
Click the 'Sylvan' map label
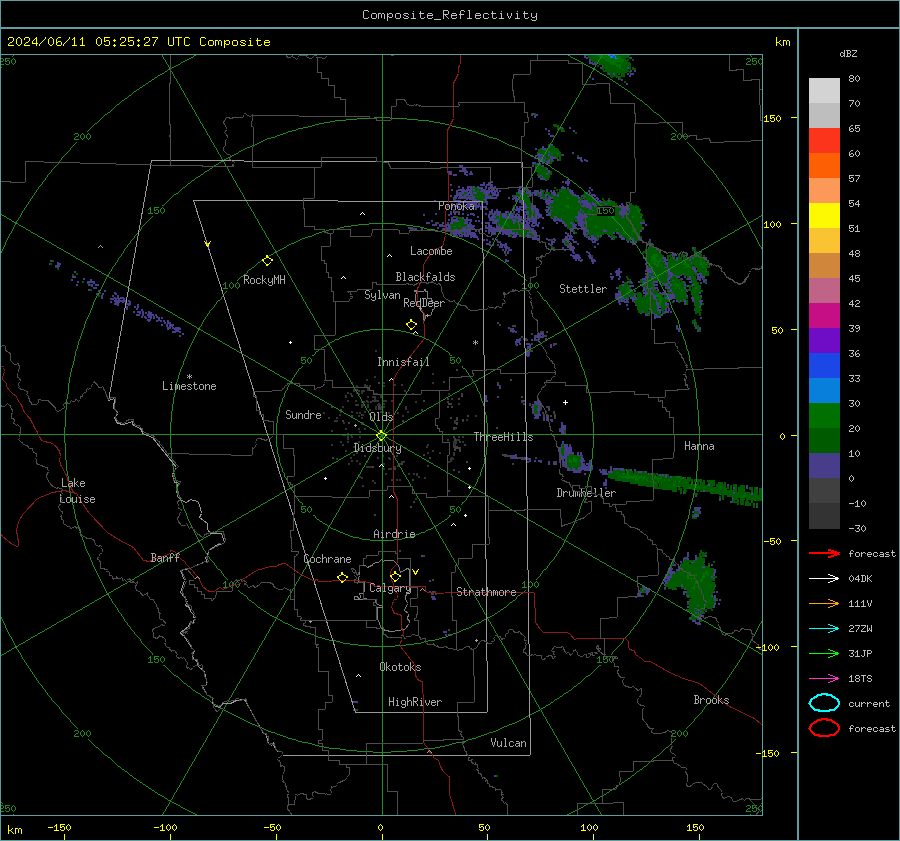tap(382, 295)
